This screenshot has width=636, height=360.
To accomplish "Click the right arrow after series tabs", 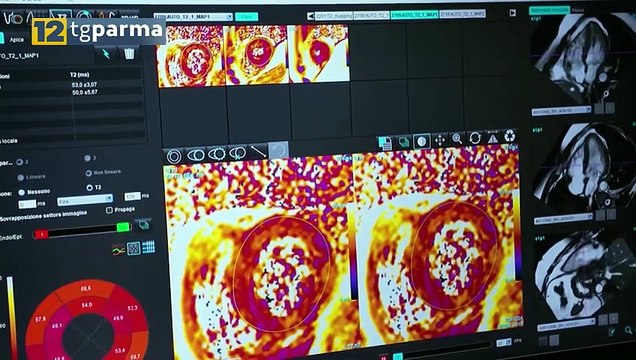I will [513, 13].
